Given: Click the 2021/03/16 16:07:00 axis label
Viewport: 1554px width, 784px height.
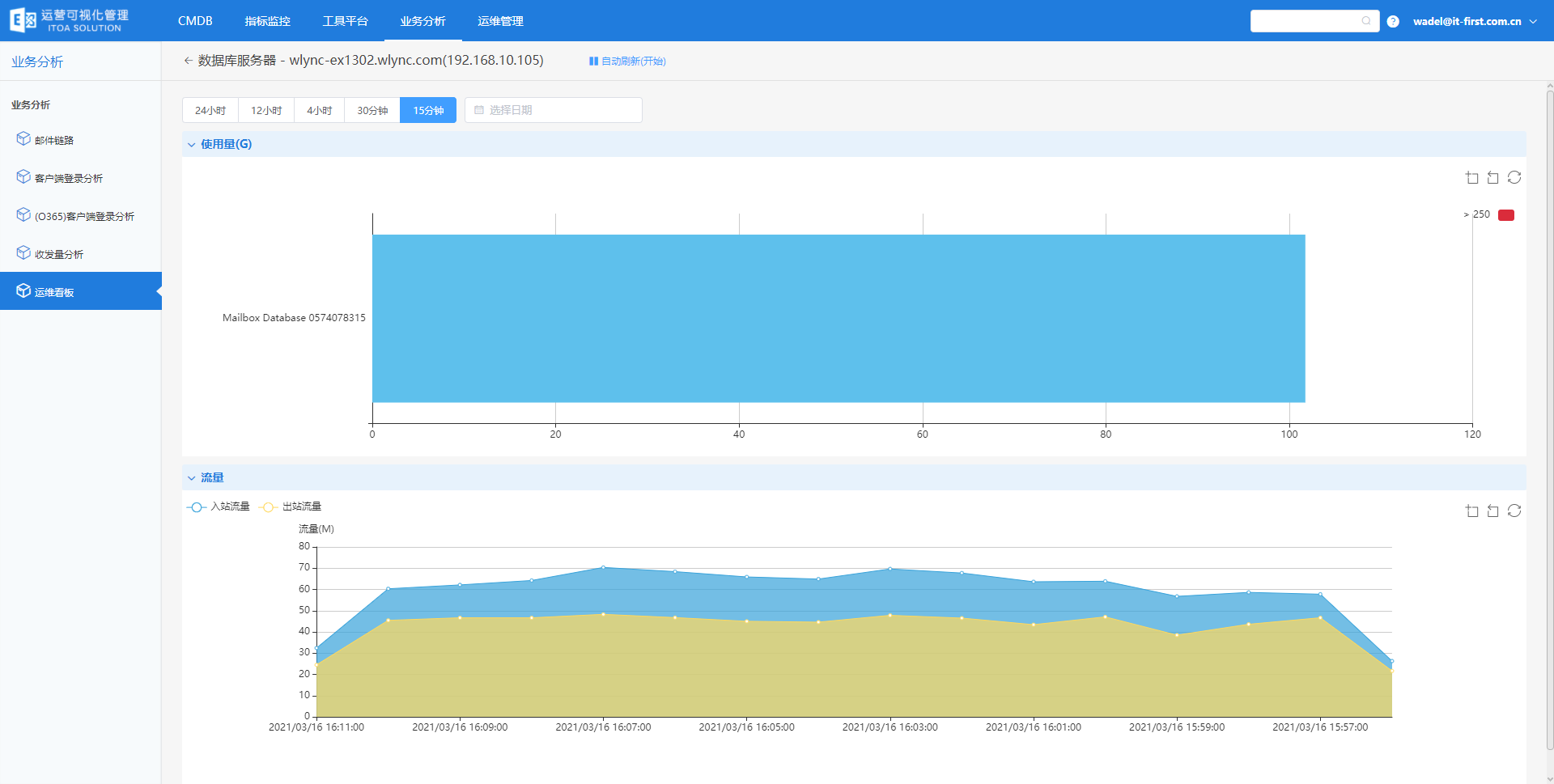Looking at the screenshot, I should click(603, 727).
